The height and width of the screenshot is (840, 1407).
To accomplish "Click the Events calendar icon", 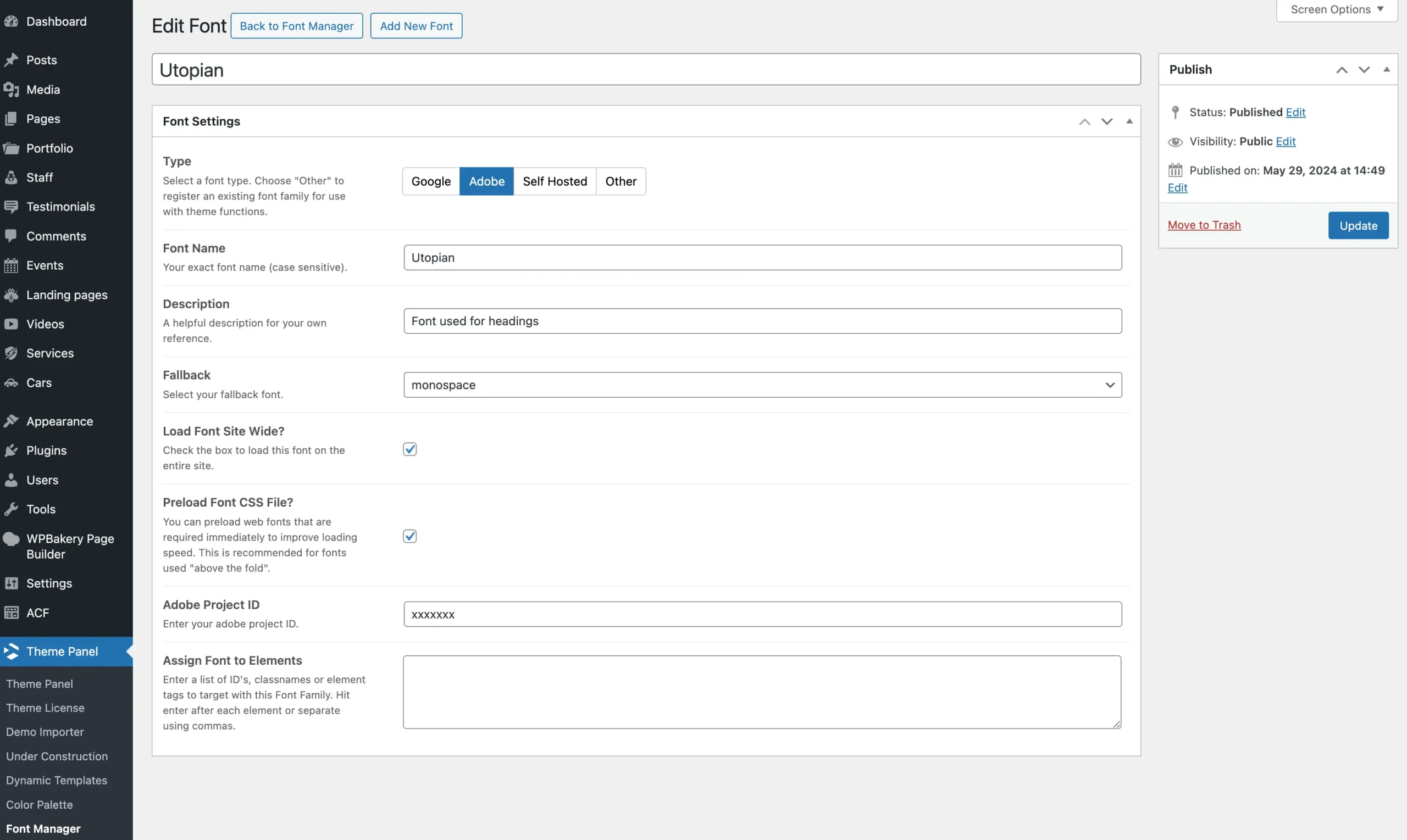I will [11, 265].
